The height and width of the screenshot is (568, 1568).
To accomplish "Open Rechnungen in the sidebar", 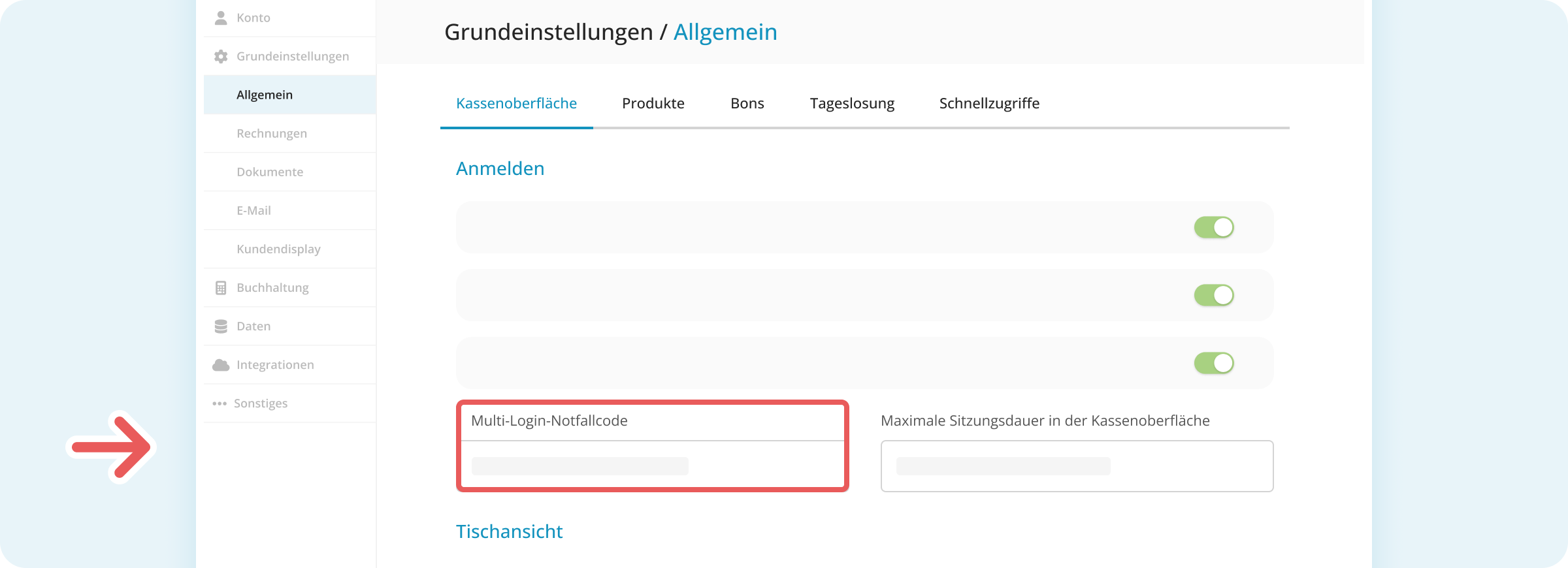I will coord(272,133).
